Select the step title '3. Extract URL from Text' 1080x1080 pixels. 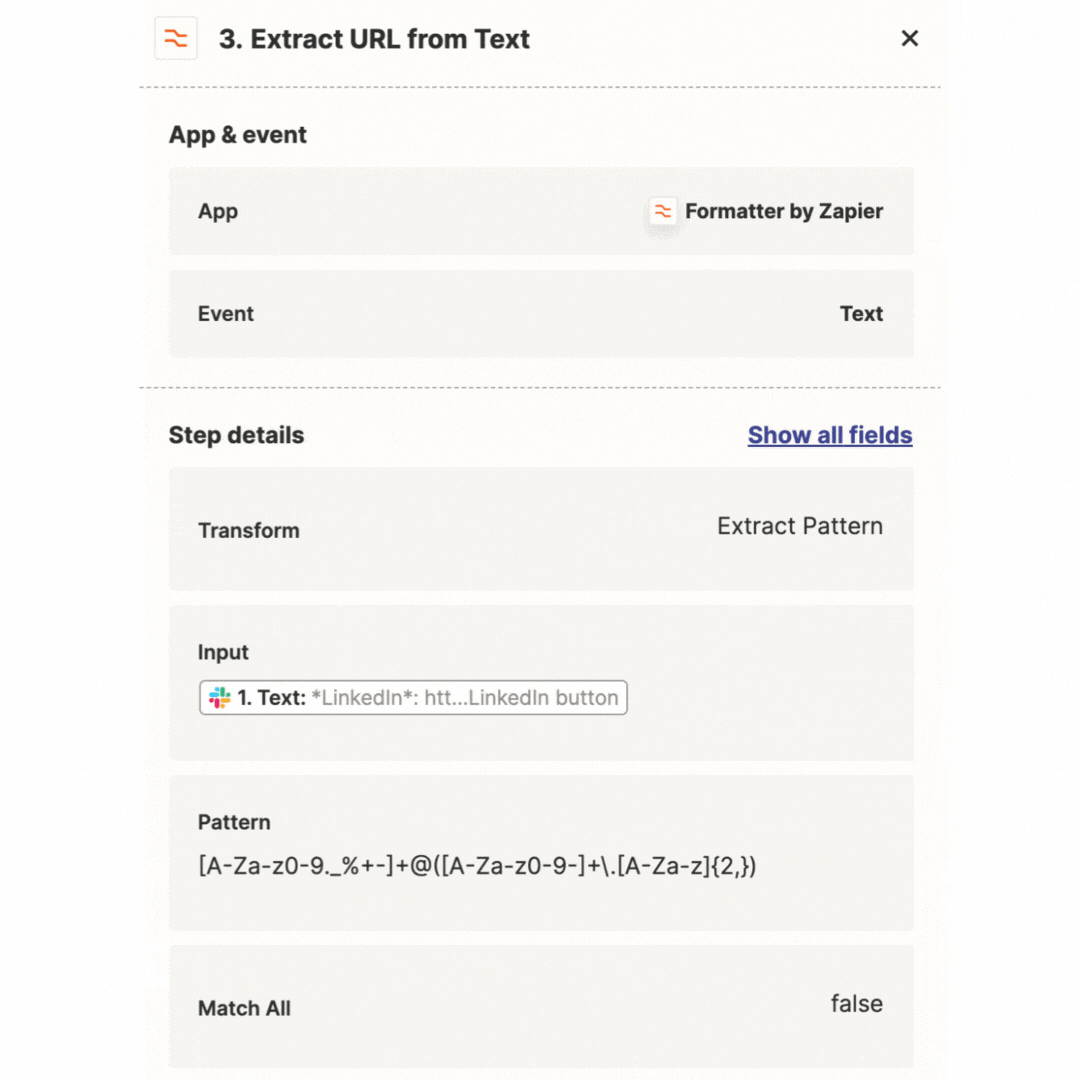click(374, 39)
